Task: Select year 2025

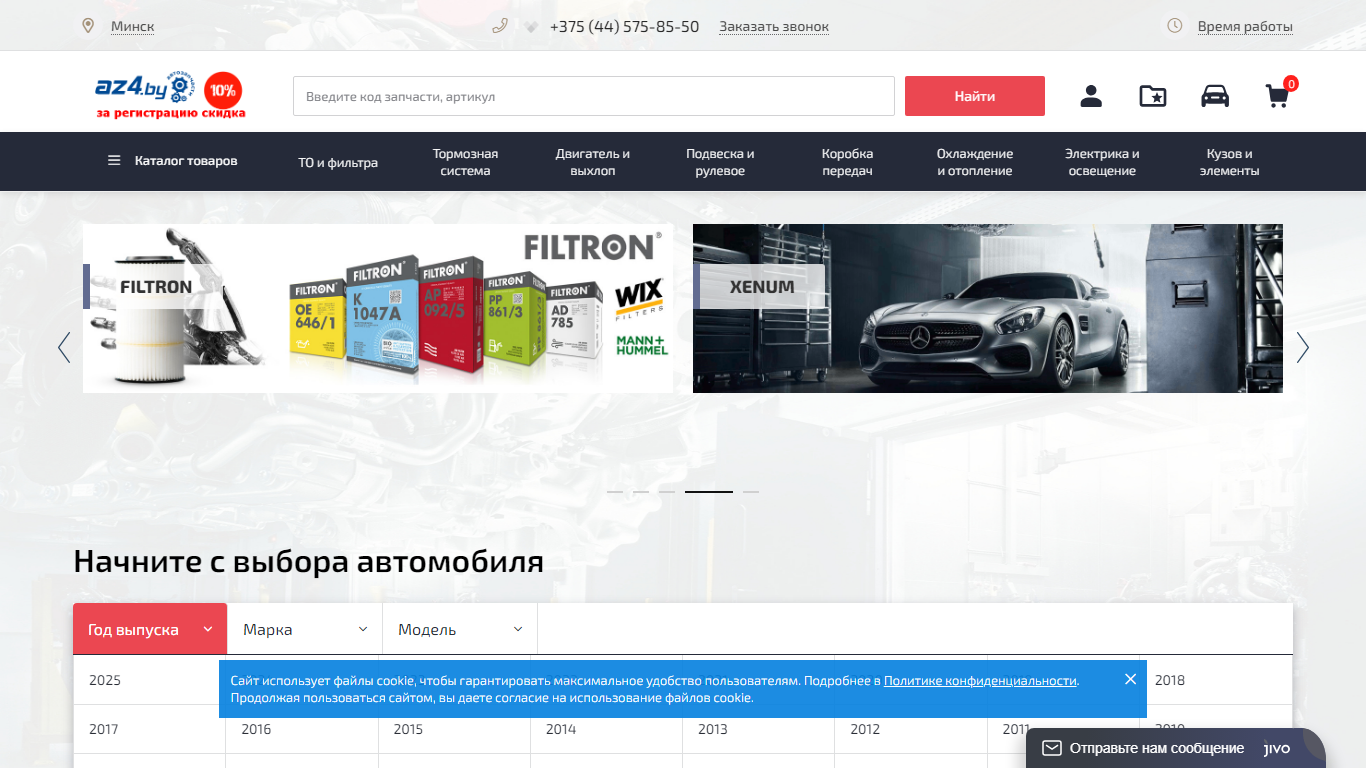Action: pyautogui.click(x=149, y=680)
